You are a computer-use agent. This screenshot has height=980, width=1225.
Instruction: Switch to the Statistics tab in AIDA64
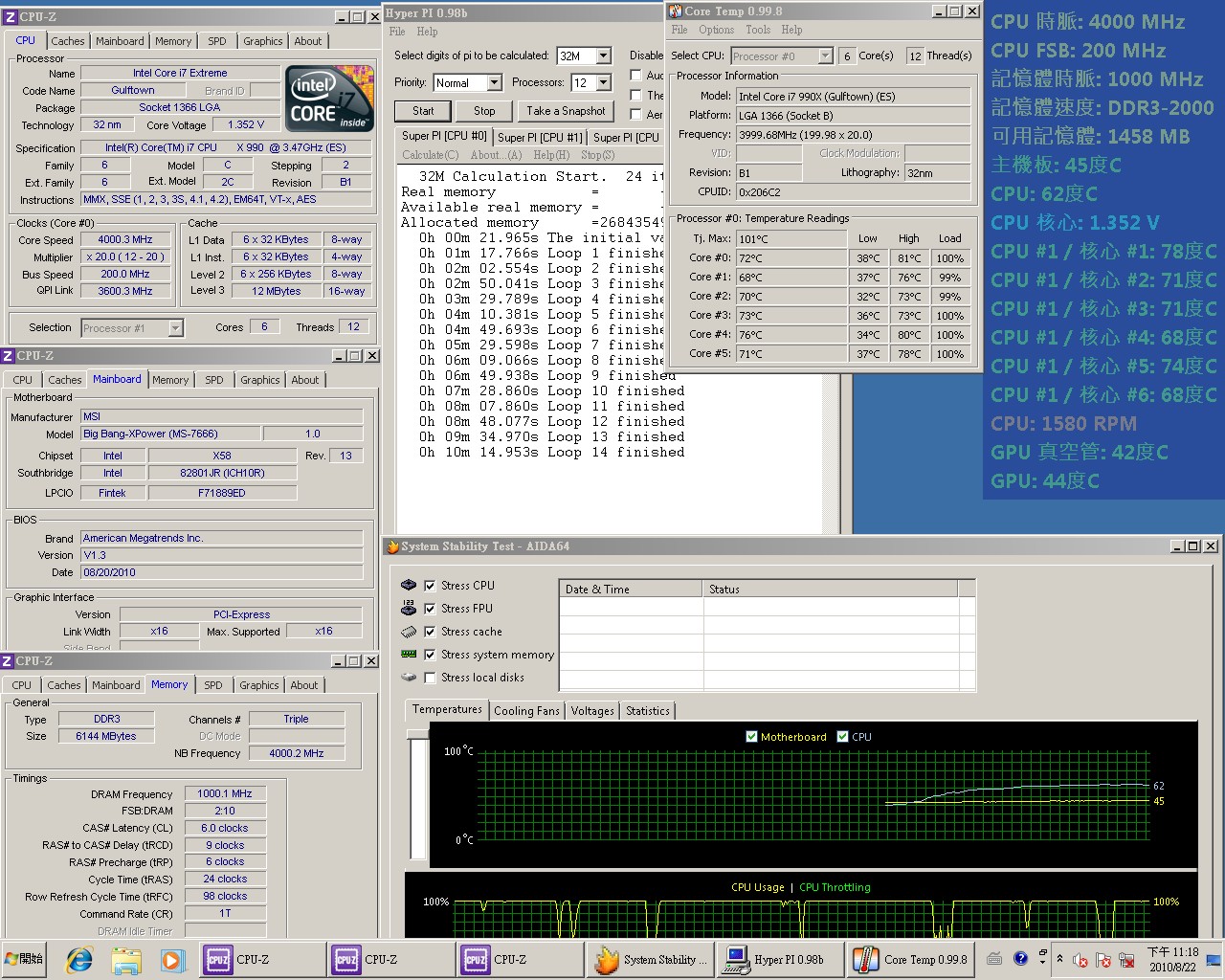coord(648,711)
